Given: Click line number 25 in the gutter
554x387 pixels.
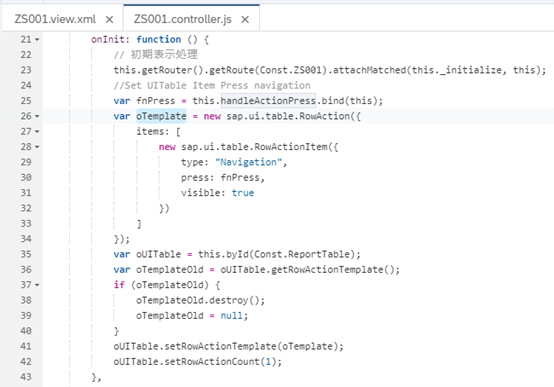Looking at the screenshot, I should tap(26, 101).
